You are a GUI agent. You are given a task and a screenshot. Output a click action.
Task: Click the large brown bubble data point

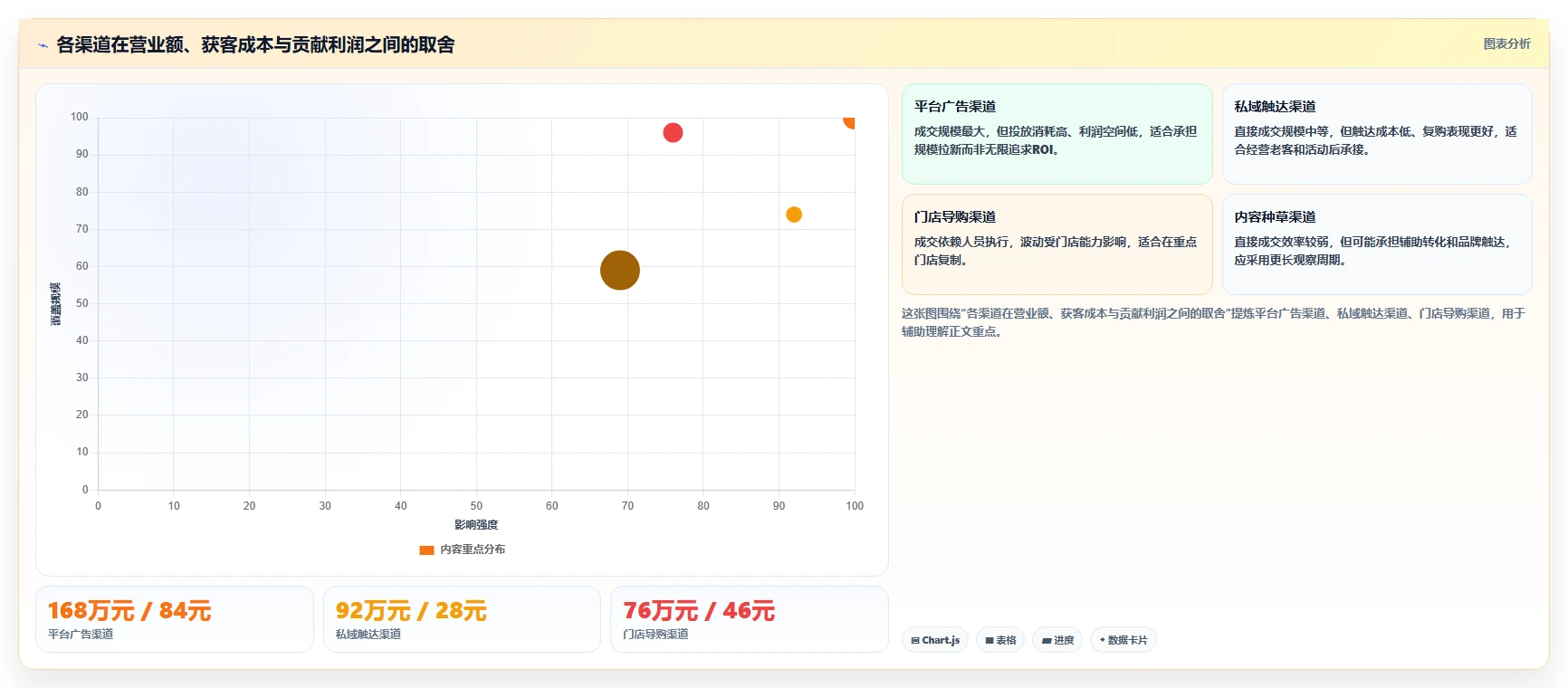coord(620,270)
